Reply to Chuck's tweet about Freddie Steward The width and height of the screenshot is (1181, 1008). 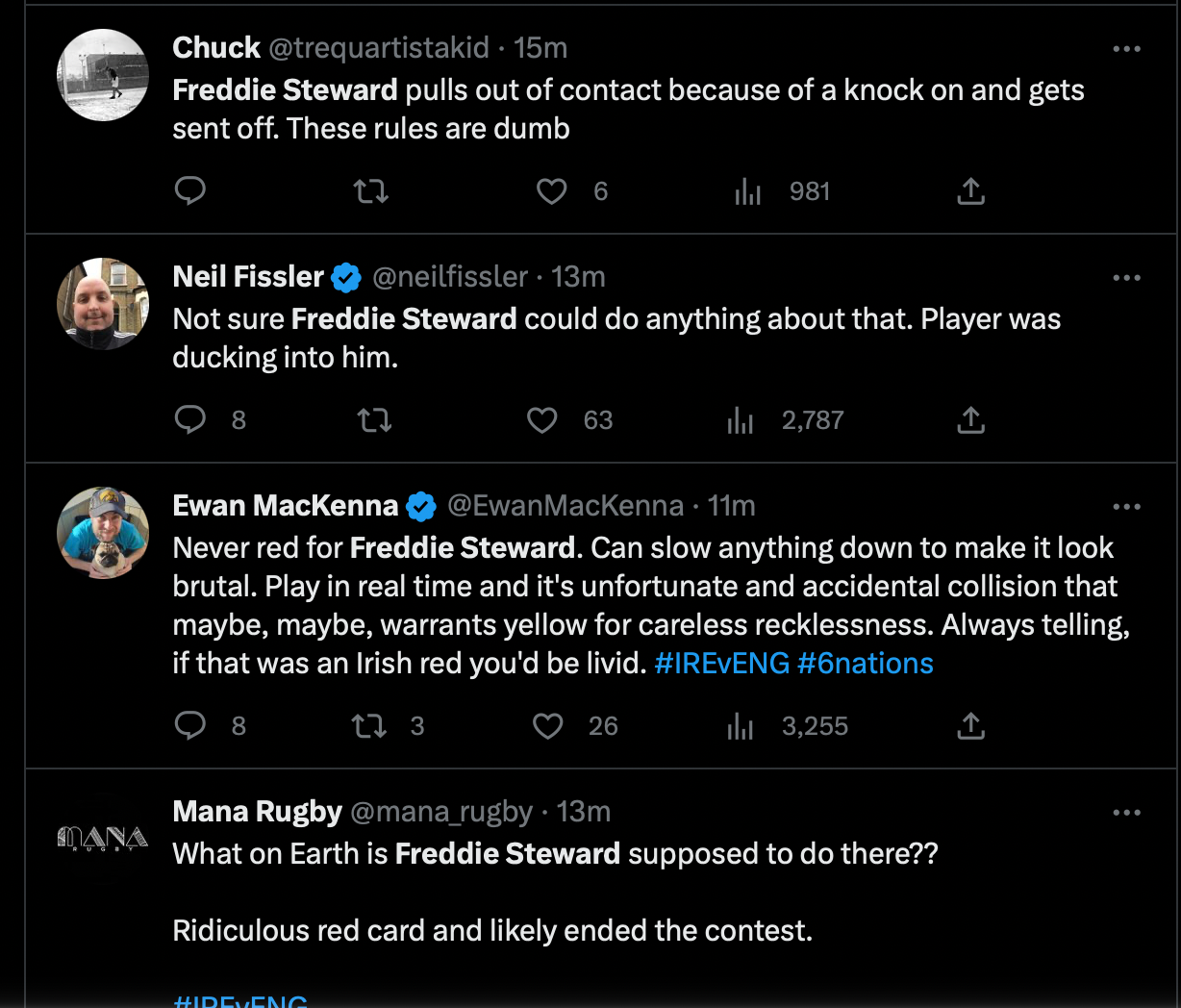[189, 191]
